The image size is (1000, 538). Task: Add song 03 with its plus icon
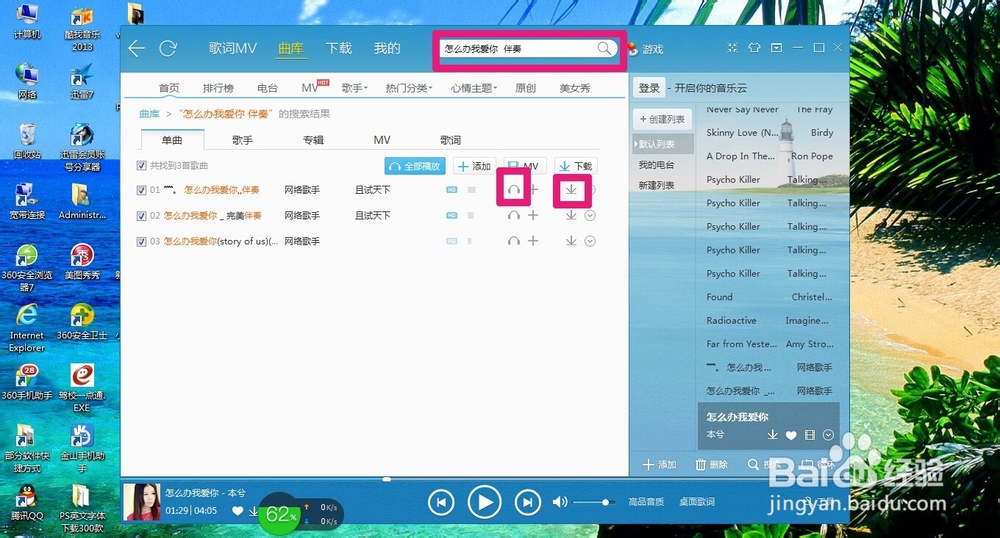[533, 241]
